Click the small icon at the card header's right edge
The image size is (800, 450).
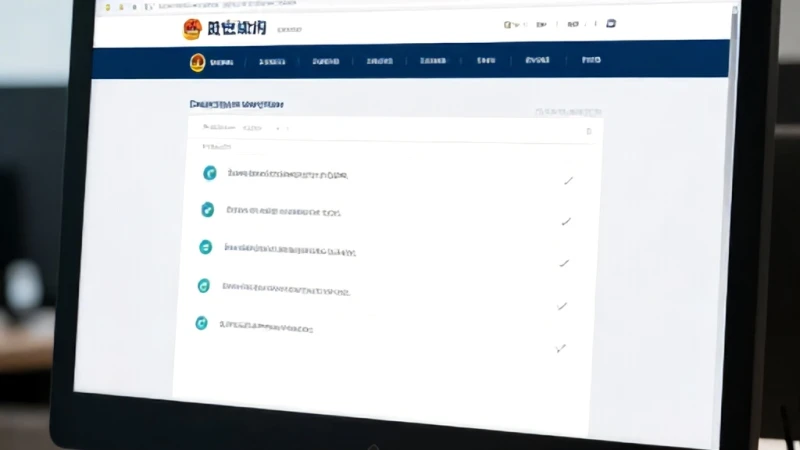click(589, 131)
